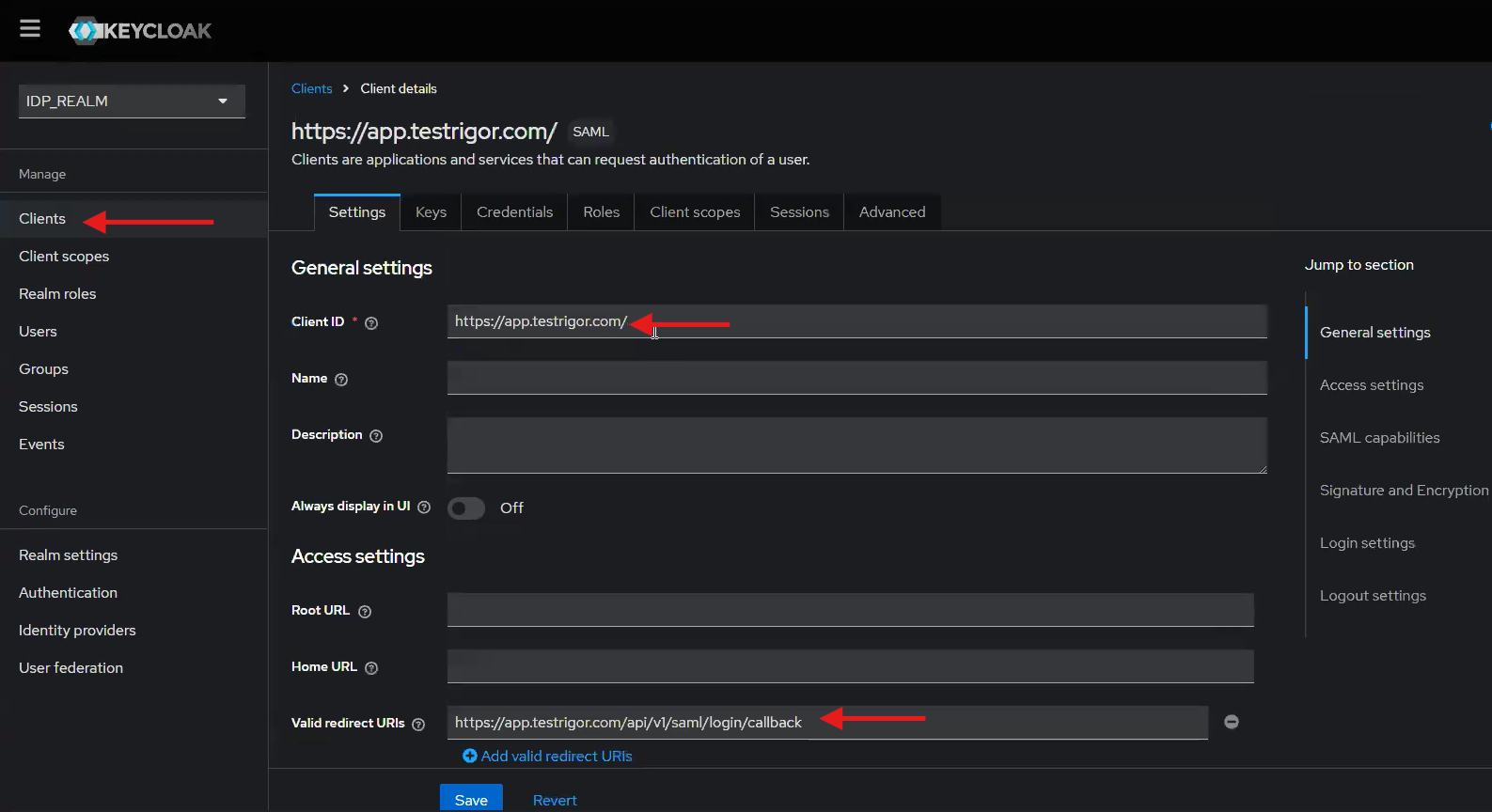Click the Jump to section heading
Image resolution: width=1492 pixels, height=812 pixels.
(1359, 265)
